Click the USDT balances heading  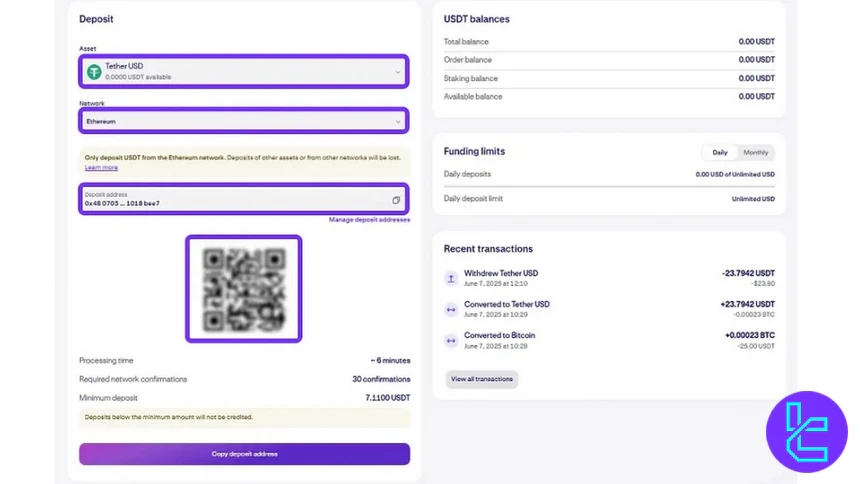coord(477,19)
